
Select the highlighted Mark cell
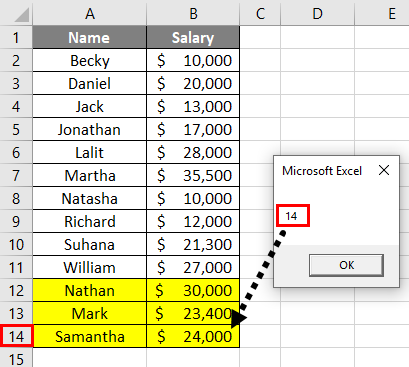pos(89,313)
